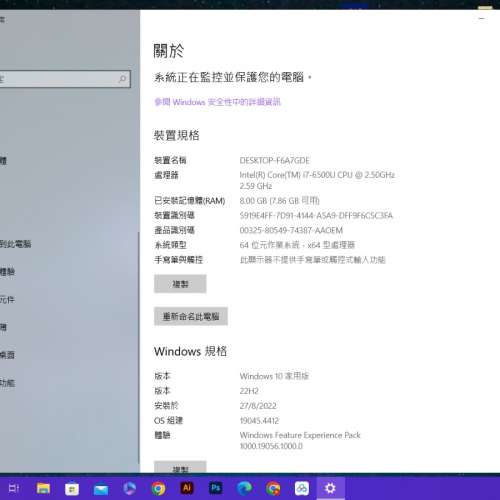Click Windows Feature Experience Pack value
The image size is (500, 500).
(300, 441)
